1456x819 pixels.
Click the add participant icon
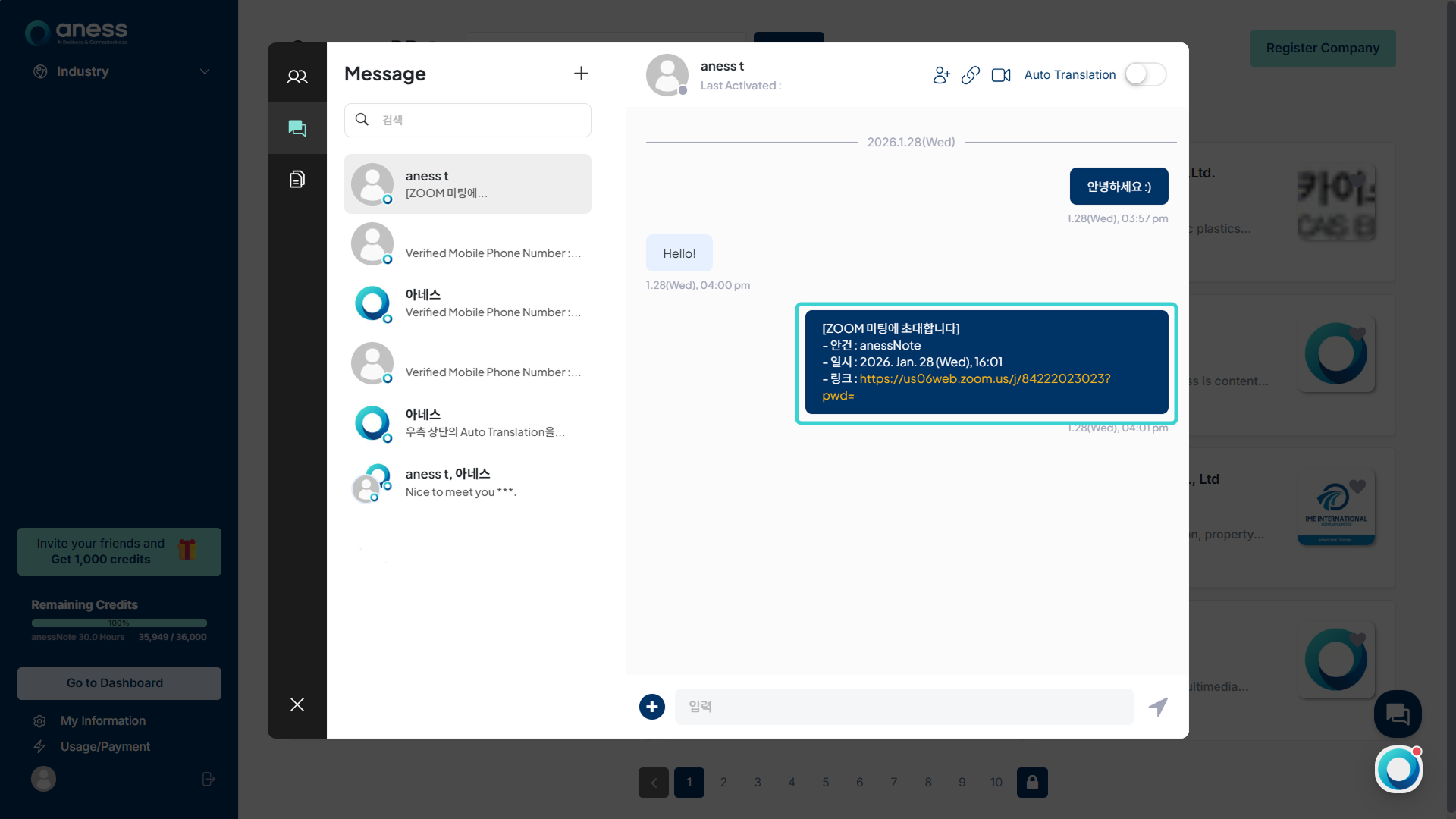pyautogui.click(x=941, y=75)
